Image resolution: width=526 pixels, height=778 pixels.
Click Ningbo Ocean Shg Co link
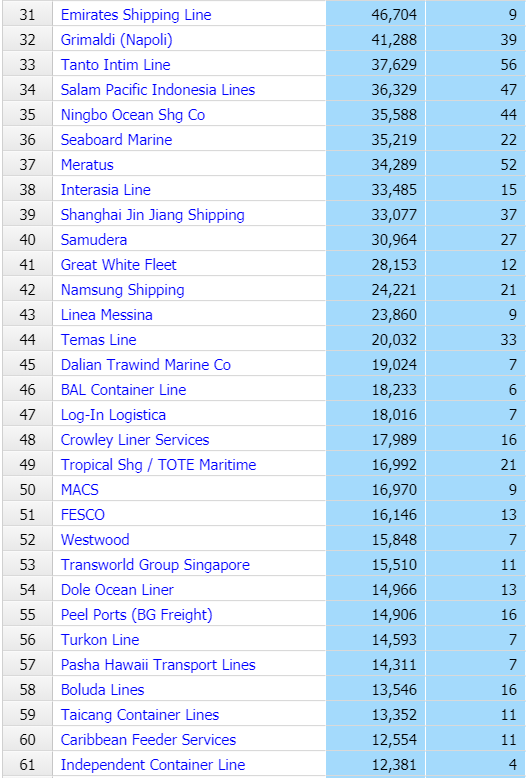pos(133,115)
